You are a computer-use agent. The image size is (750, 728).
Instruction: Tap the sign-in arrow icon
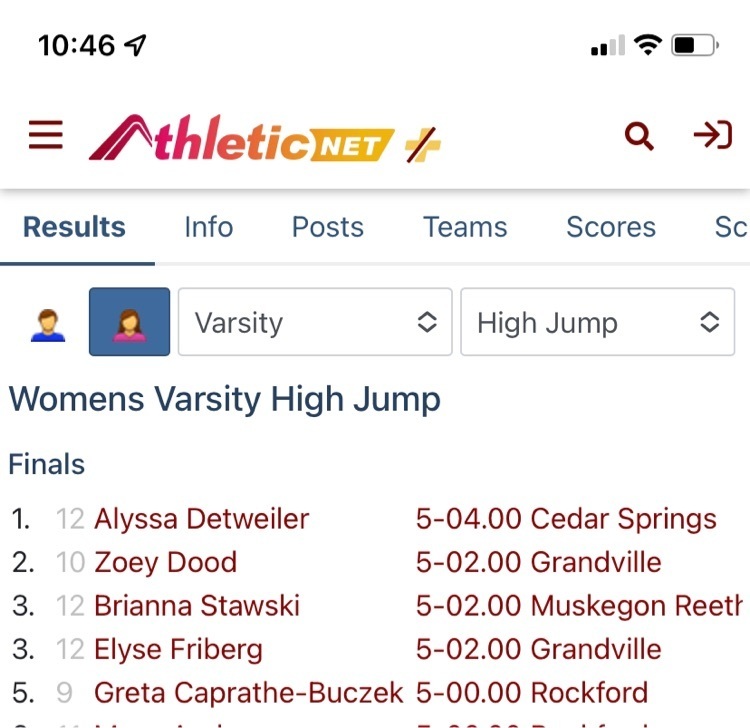point(713,135)
